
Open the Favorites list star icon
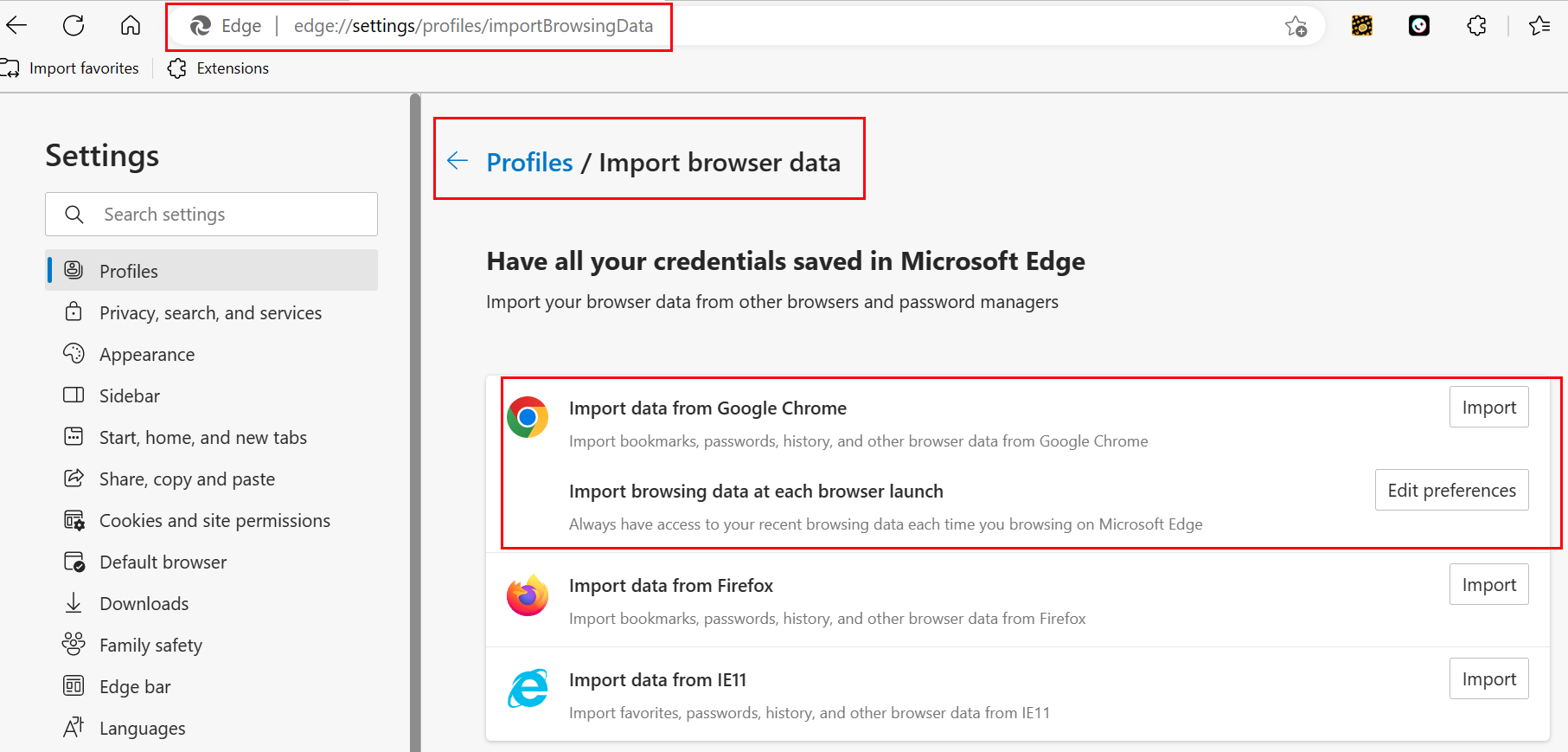click(x=1539, y=26)
